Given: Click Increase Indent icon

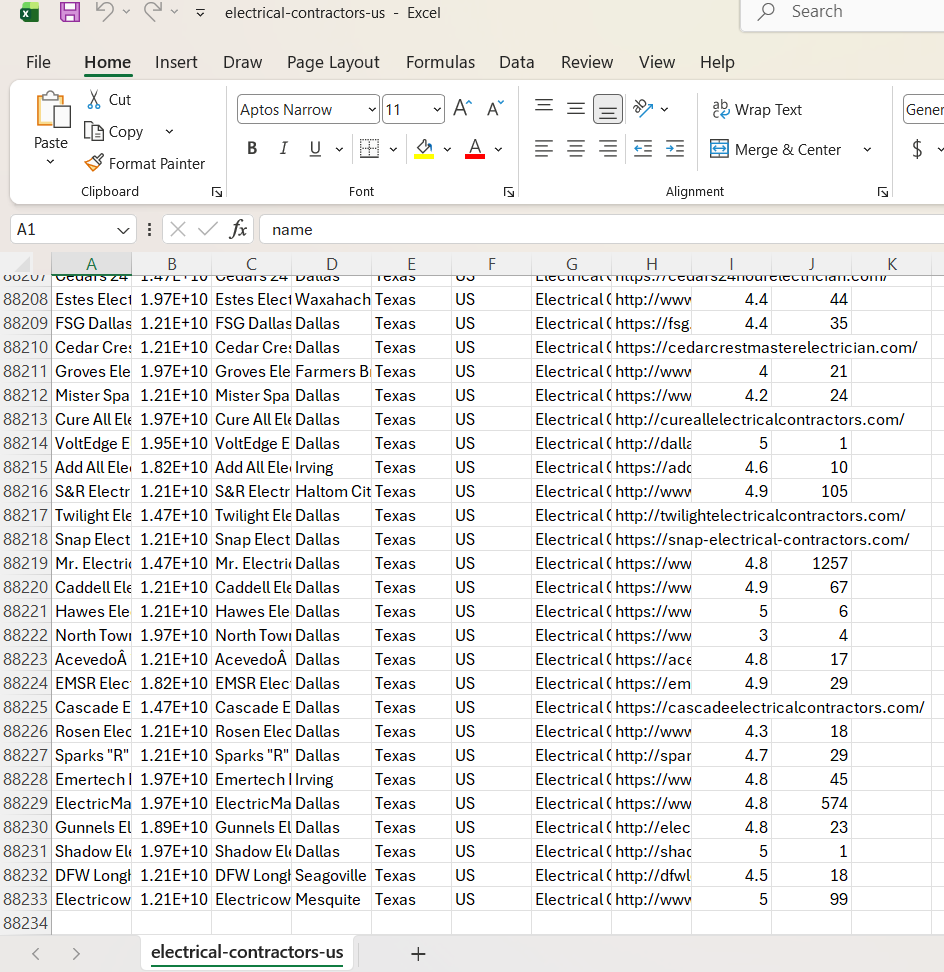Looking at the screenshot, I should (x=675, y=148).
